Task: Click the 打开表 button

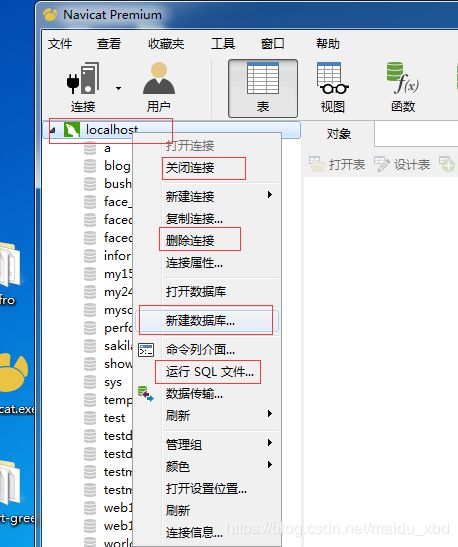Action: [337, 164]
